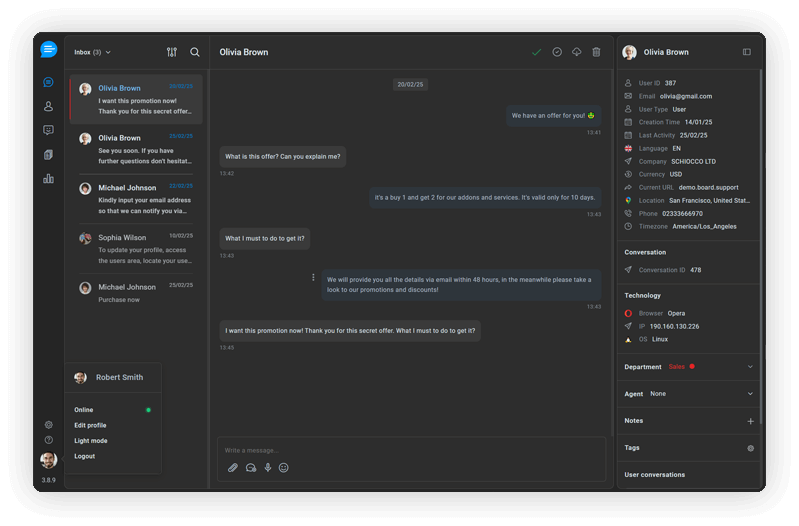Click phone number 02333666970
The height and width of the screenshot is (526, 799).
(x=682, y=214)
